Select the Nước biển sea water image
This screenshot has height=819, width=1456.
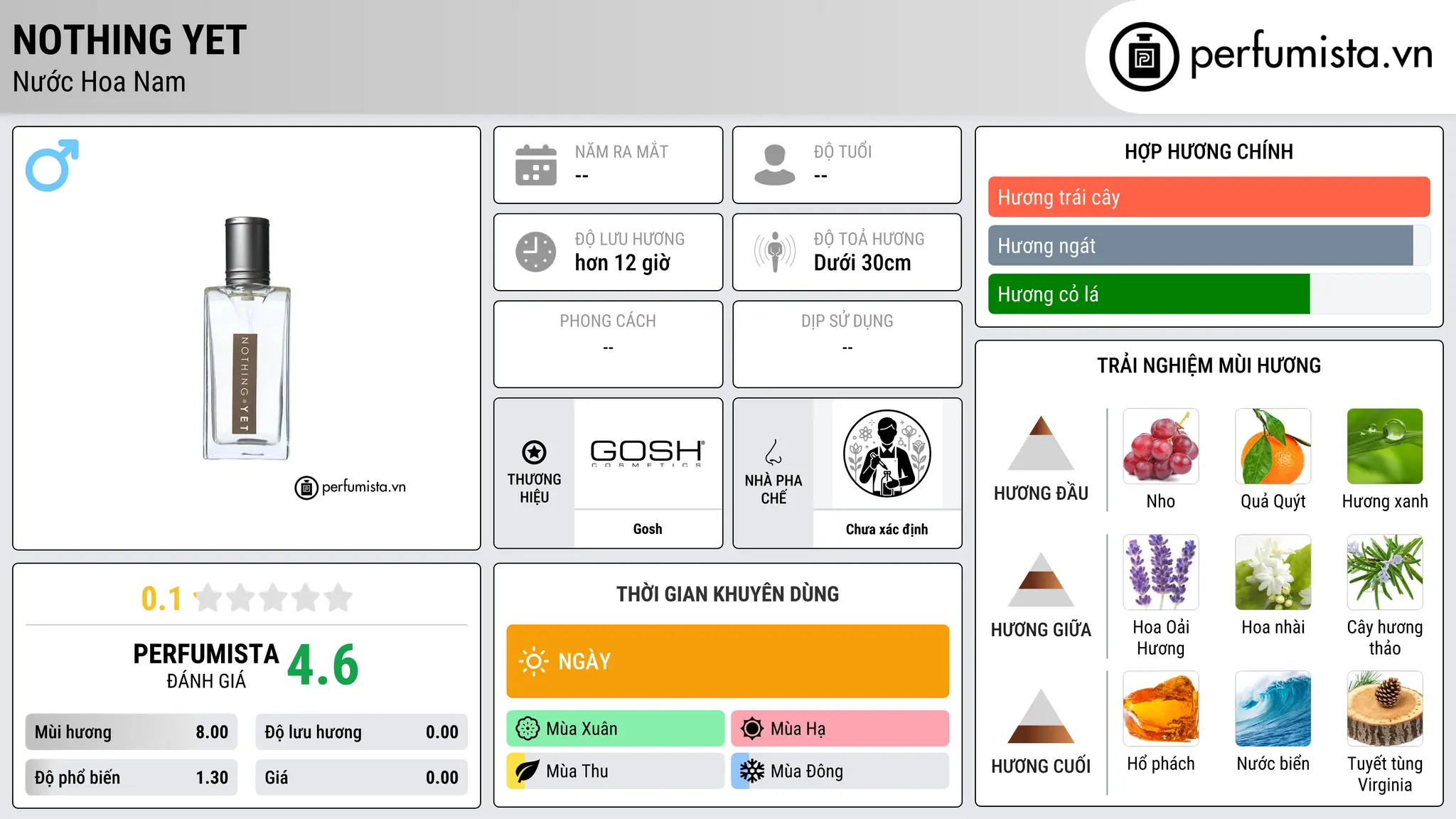[1273, 709]
